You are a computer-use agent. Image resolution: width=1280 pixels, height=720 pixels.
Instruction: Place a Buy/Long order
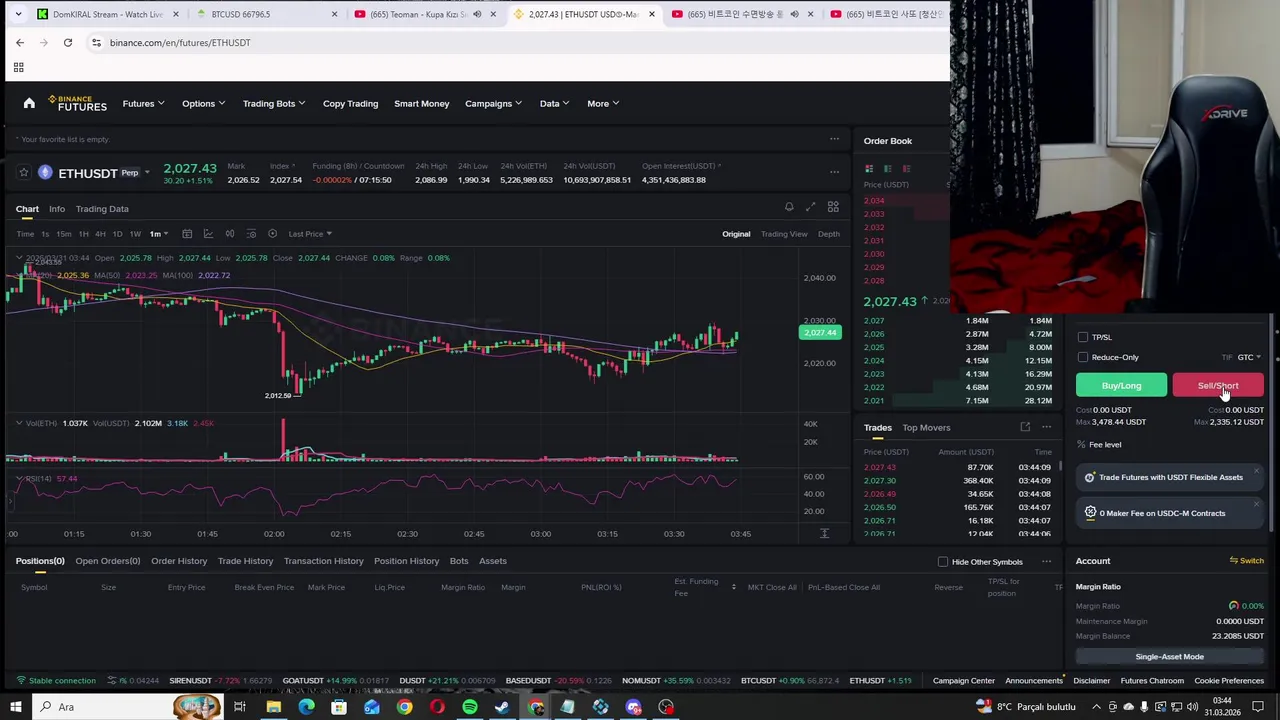tap(1121, 386)
